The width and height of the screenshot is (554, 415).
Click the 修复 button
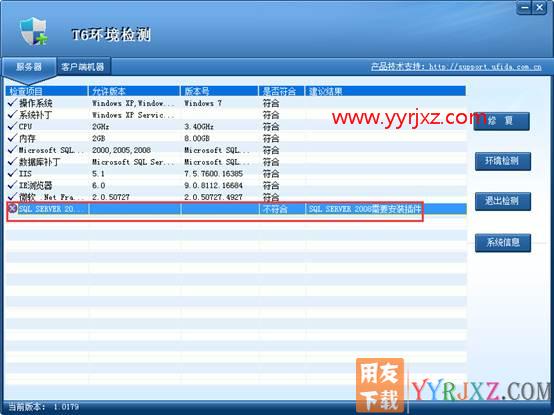tap(501, 121)
